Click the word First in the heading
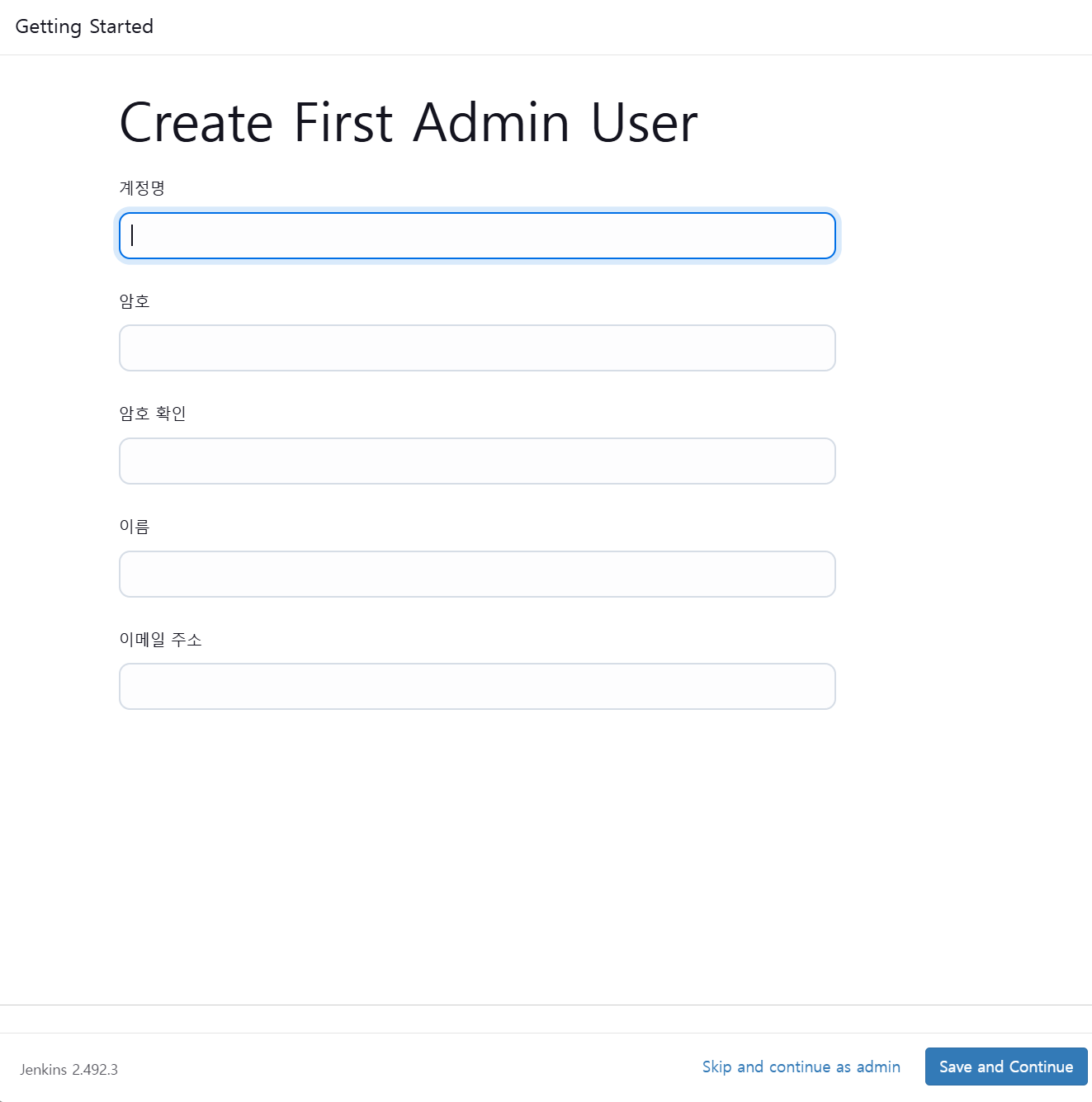This screenshot has width=1092, height=1102. point(343,124)
